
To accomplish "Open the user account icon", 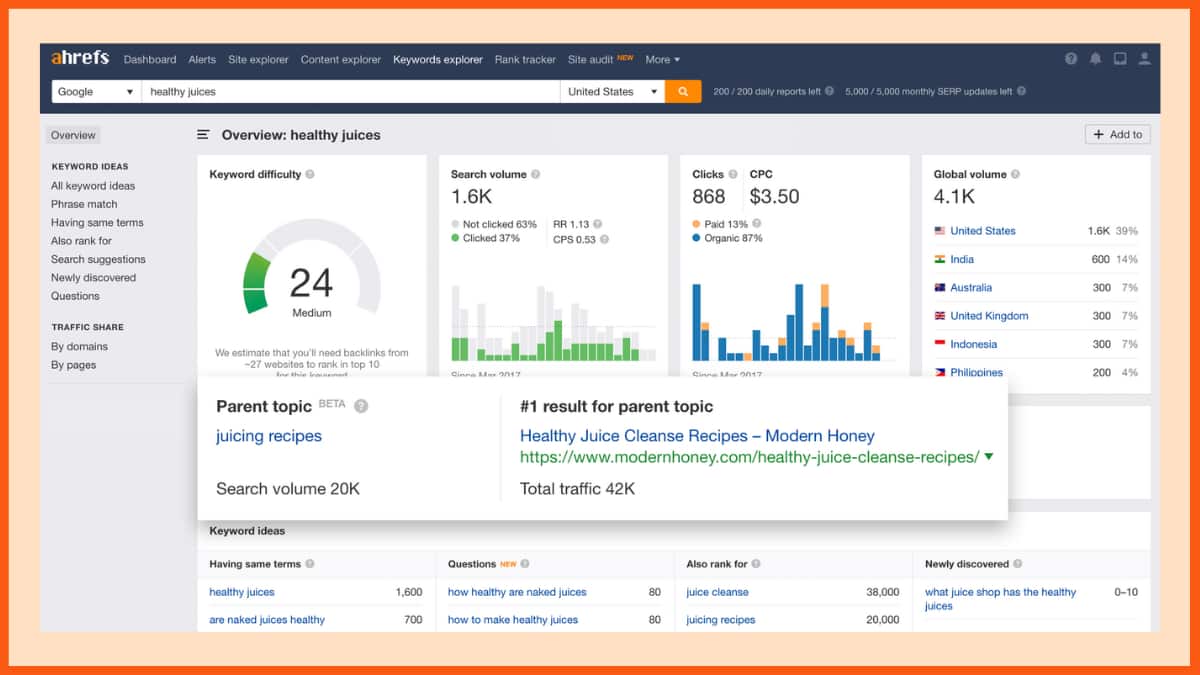I will (x=1145, y=59).
